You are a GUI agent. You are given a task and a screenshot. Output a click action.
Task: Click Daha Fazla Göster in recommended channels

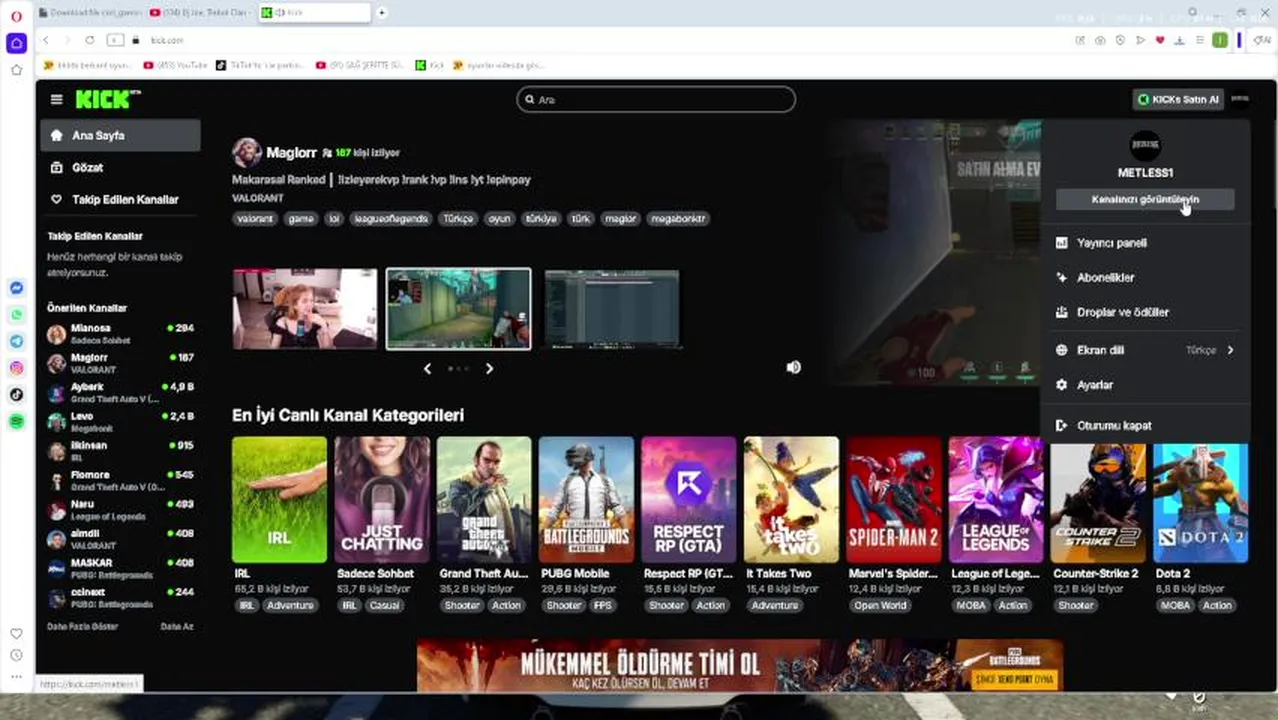pos(82,626)
